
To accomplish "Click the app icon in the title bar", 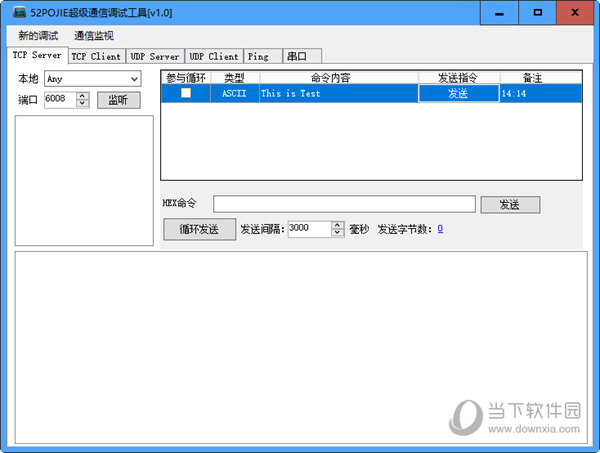I will pyautogui.click(x=19, y=13).
